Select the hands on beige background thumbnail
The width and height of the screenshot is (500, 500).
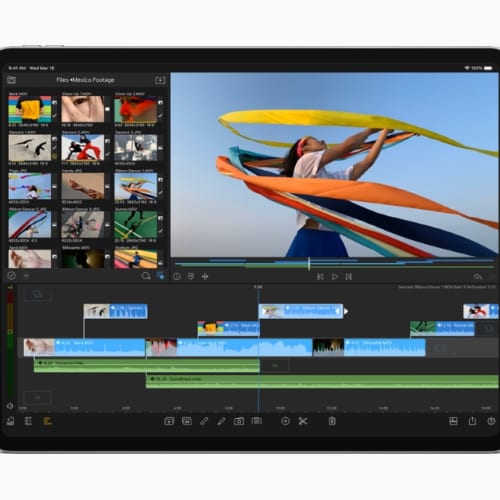[x=83, y=186]
